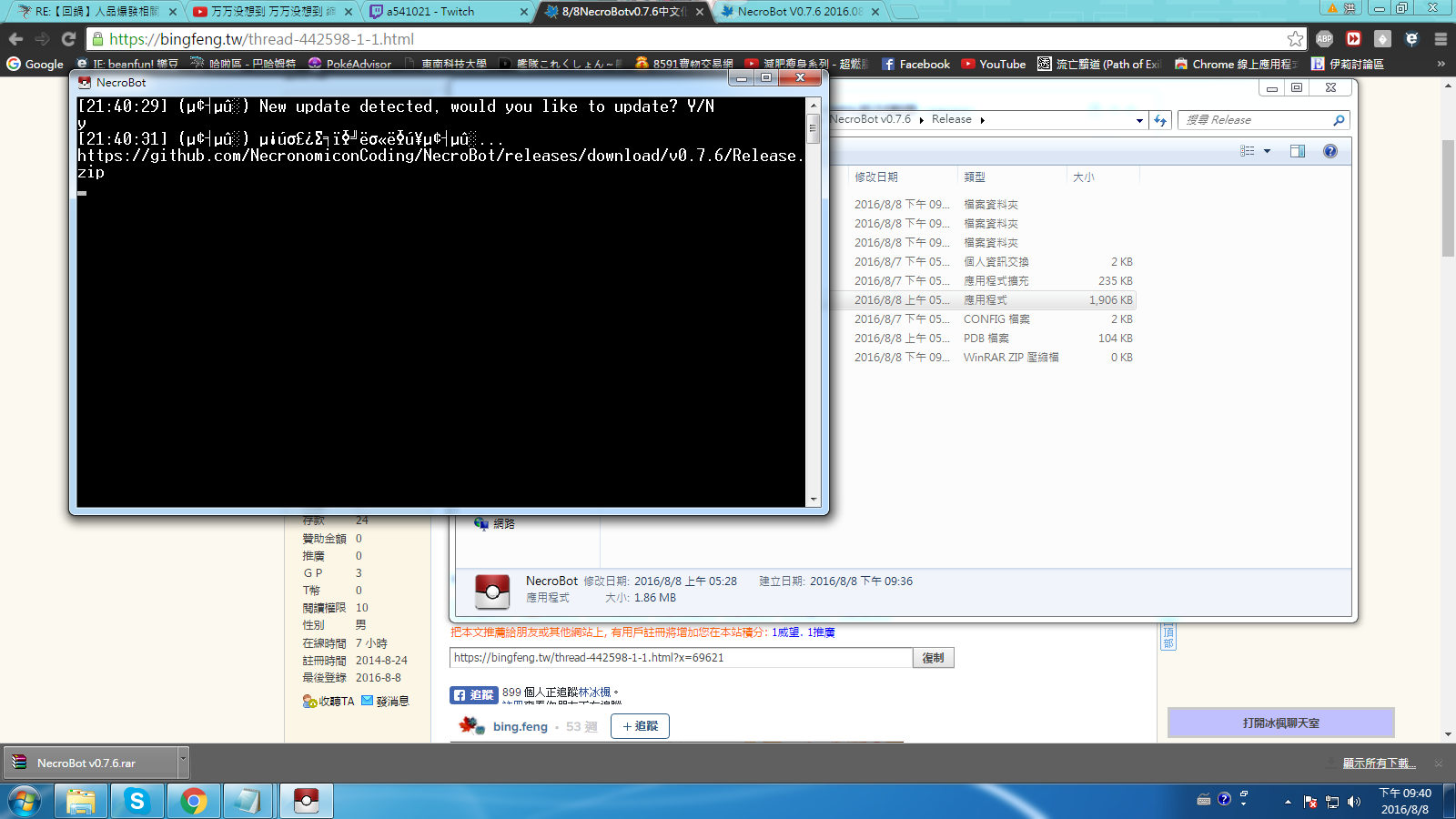Sort by 類型 column header
The height and width of the screenshot is (819, 1456).
[1012, 177]
